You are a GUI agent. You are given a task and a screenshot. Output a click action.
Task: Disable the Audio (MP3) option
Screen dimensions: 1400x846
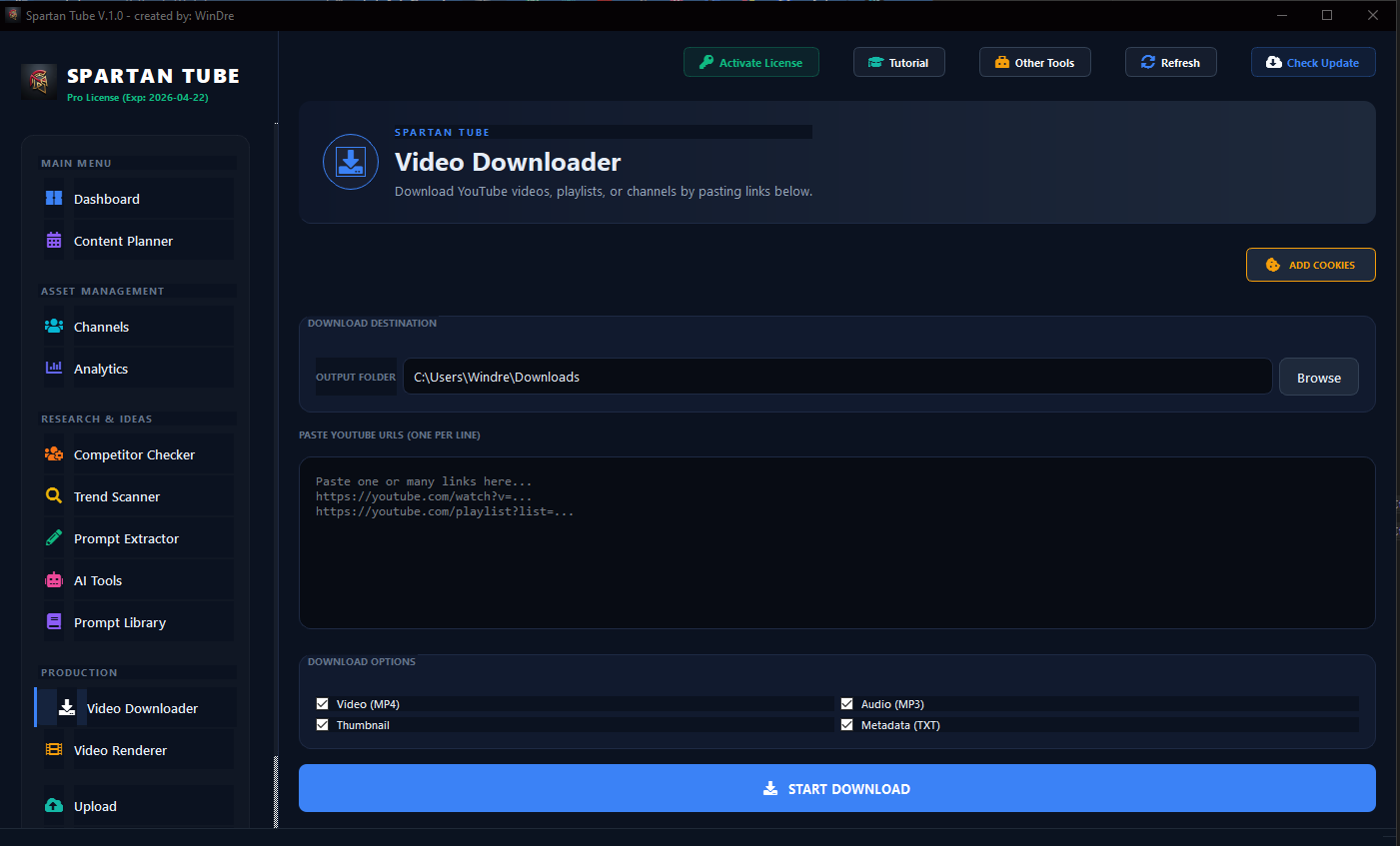846,703
